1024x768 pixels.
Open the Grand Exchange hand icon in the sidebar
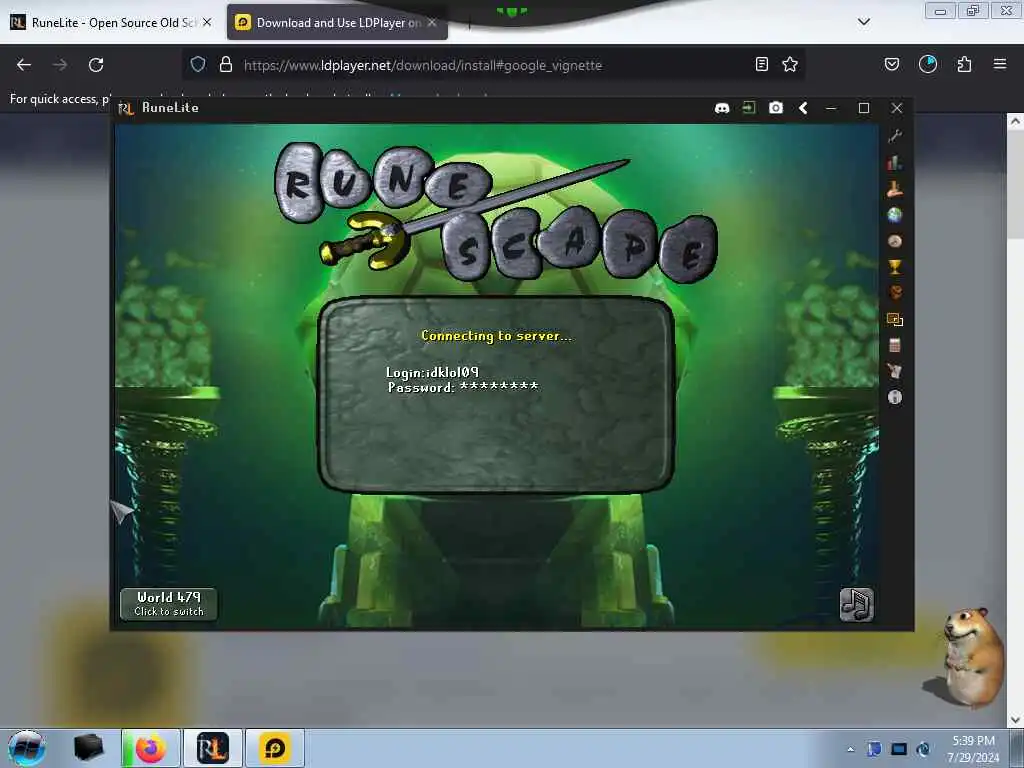point(895,189)
